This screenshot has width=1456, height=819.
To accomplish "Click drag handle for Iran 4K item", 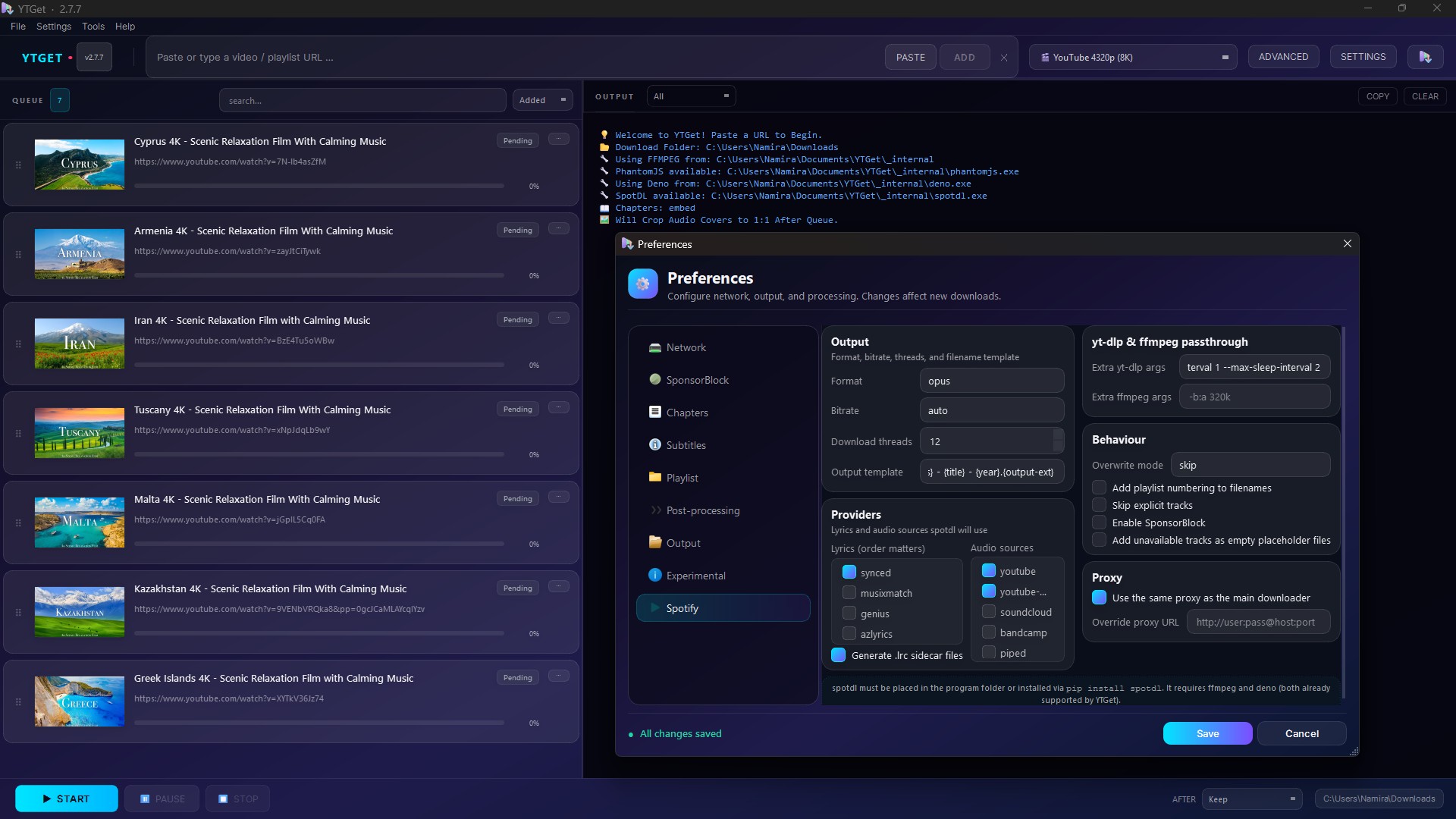I will [x=18, y=344].
